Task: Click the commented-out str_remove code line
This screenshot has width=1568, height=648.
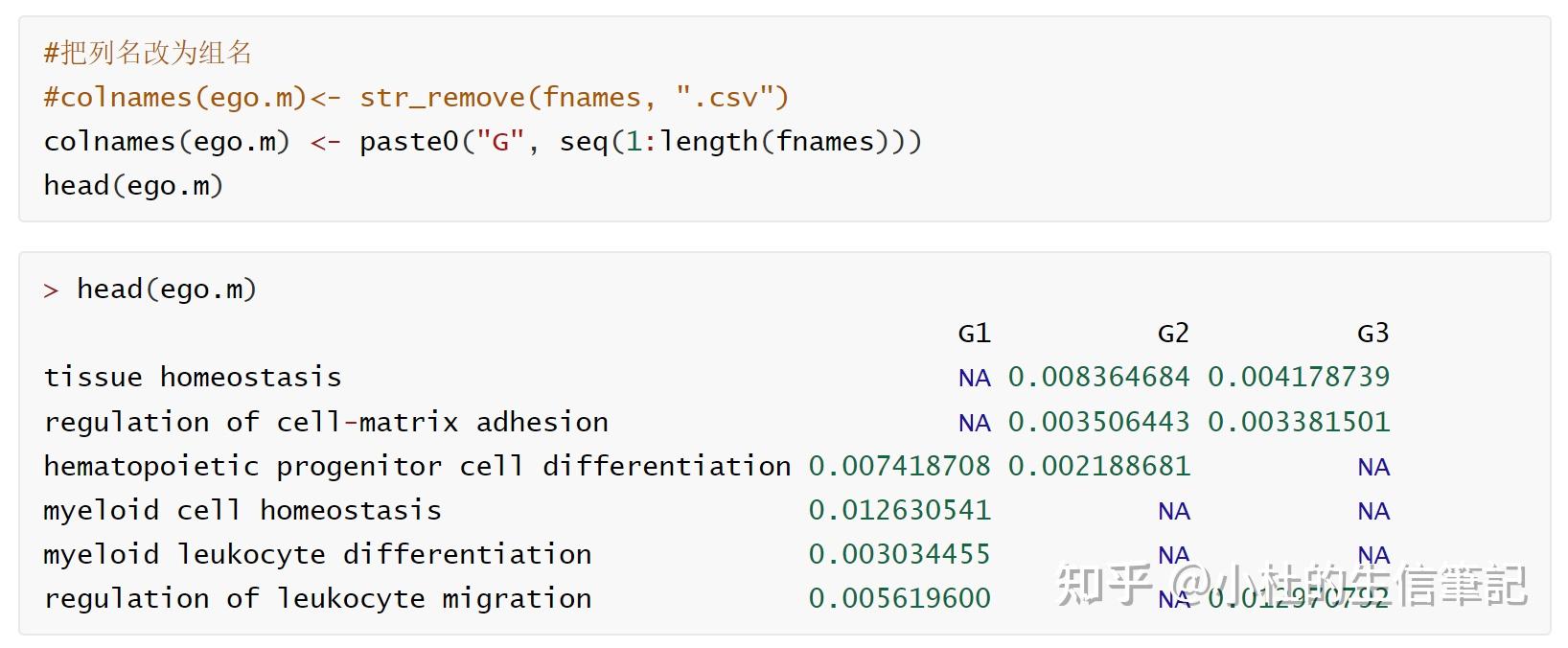Action: [416, 97]
